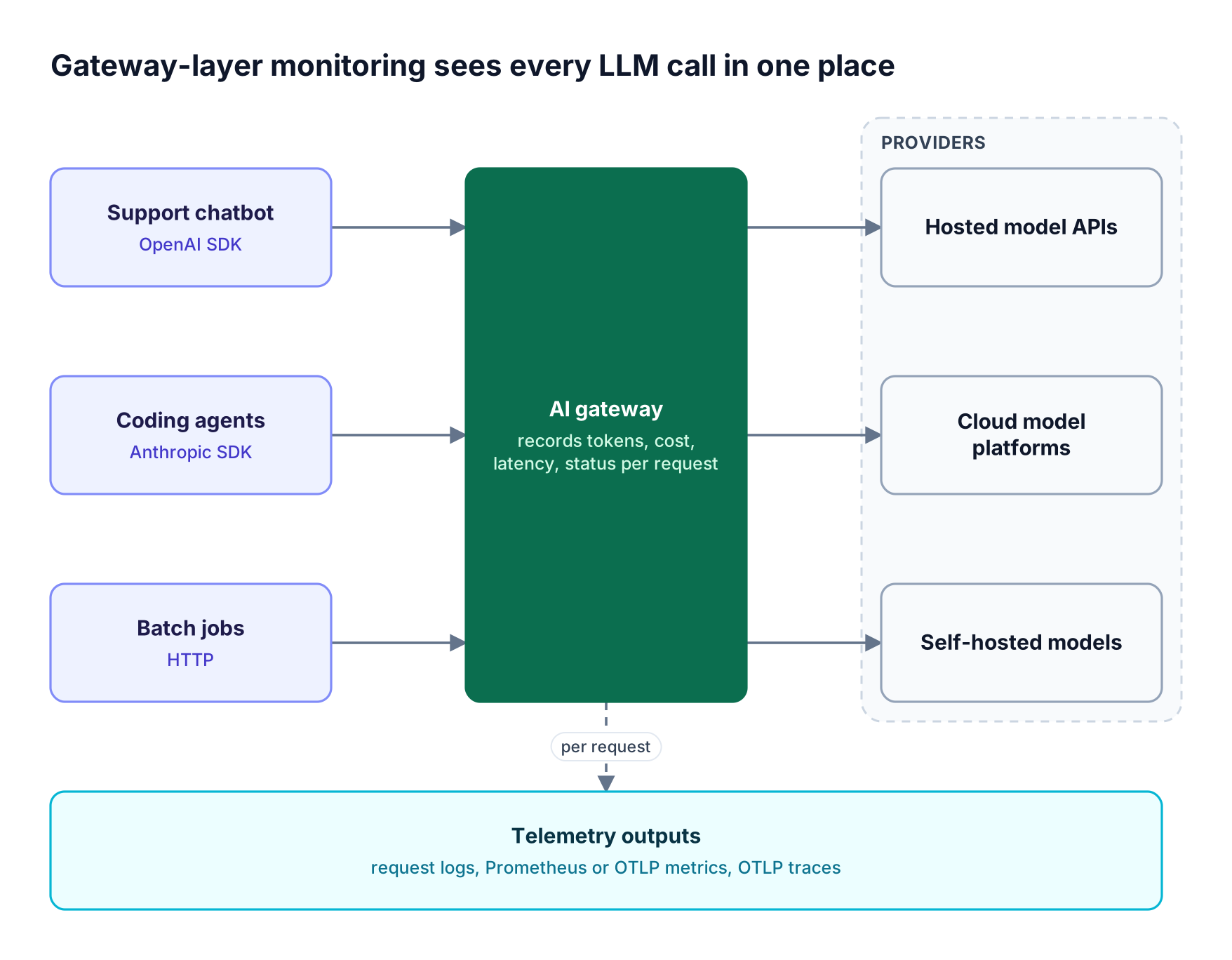The width and height of the screenshot is (1232, 960).
Task: Click the PROVIDERS group heading
Action: click(x=933, y=142)
